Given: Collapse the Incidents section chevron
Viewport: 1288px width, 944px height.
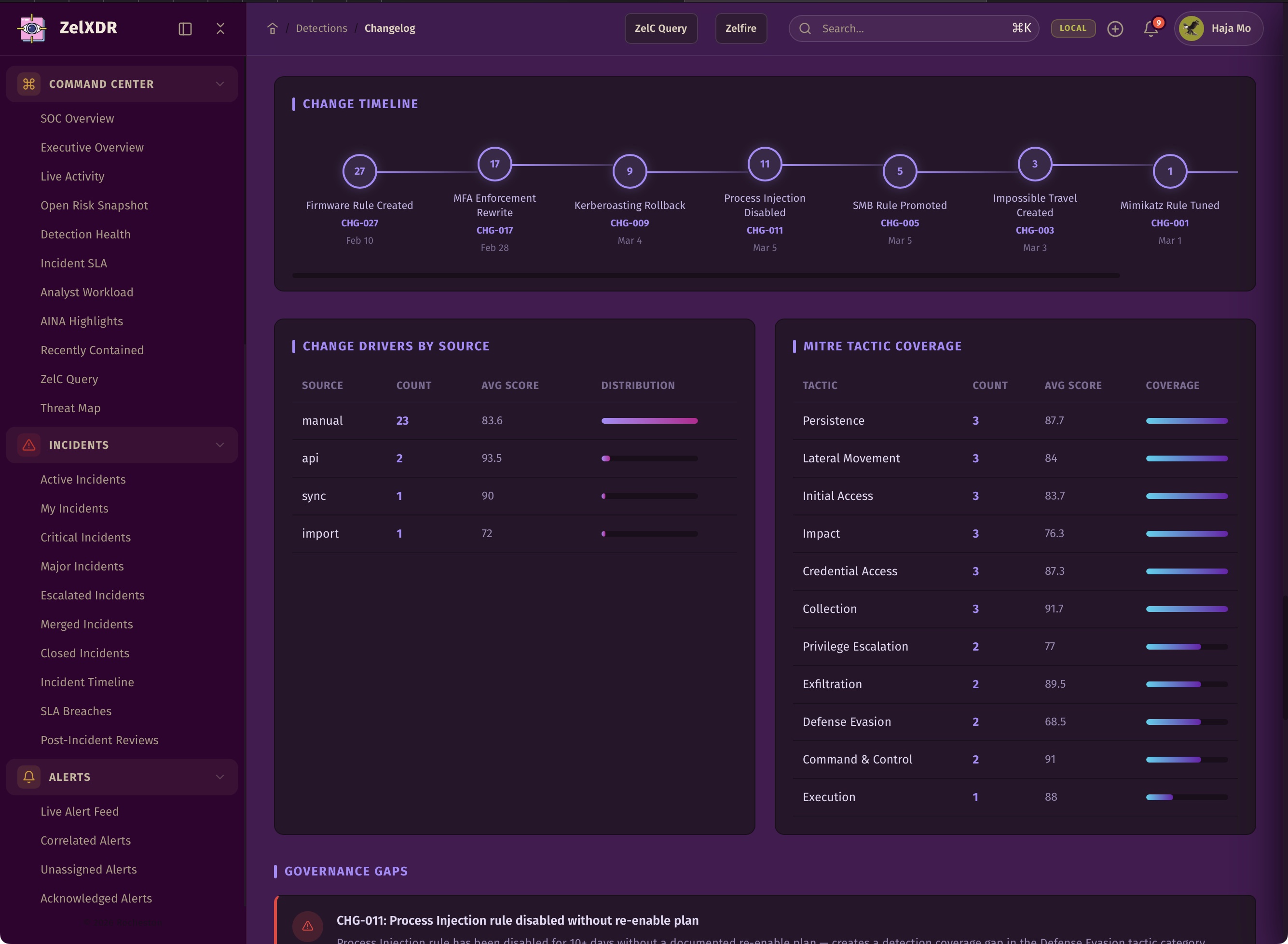Looking at the screenshot, I should [x=220, y=445].
